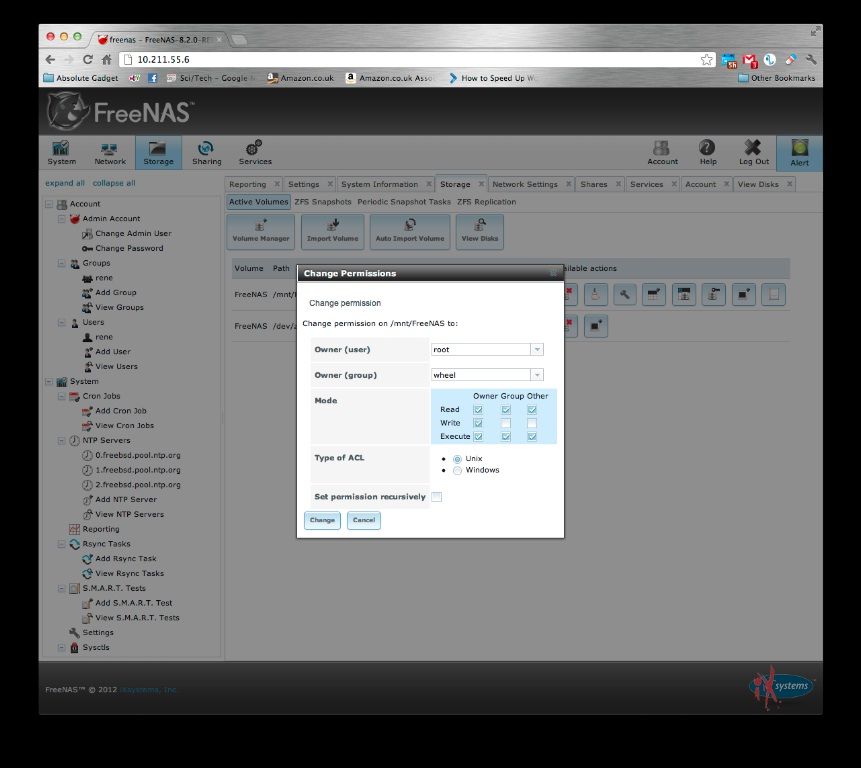This screenshot has width=861, height=768.
Task: Open the Help icon
Action: tap(708, 153)
